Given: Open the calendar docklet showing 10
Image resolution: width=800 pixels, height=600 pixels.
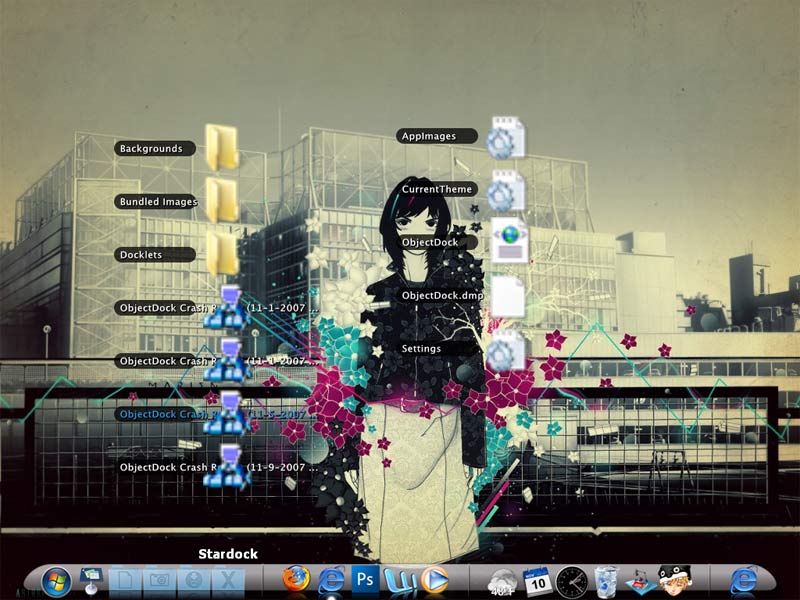Looking at the screenshot, I should pyautogui.click(x=537, y=582).
